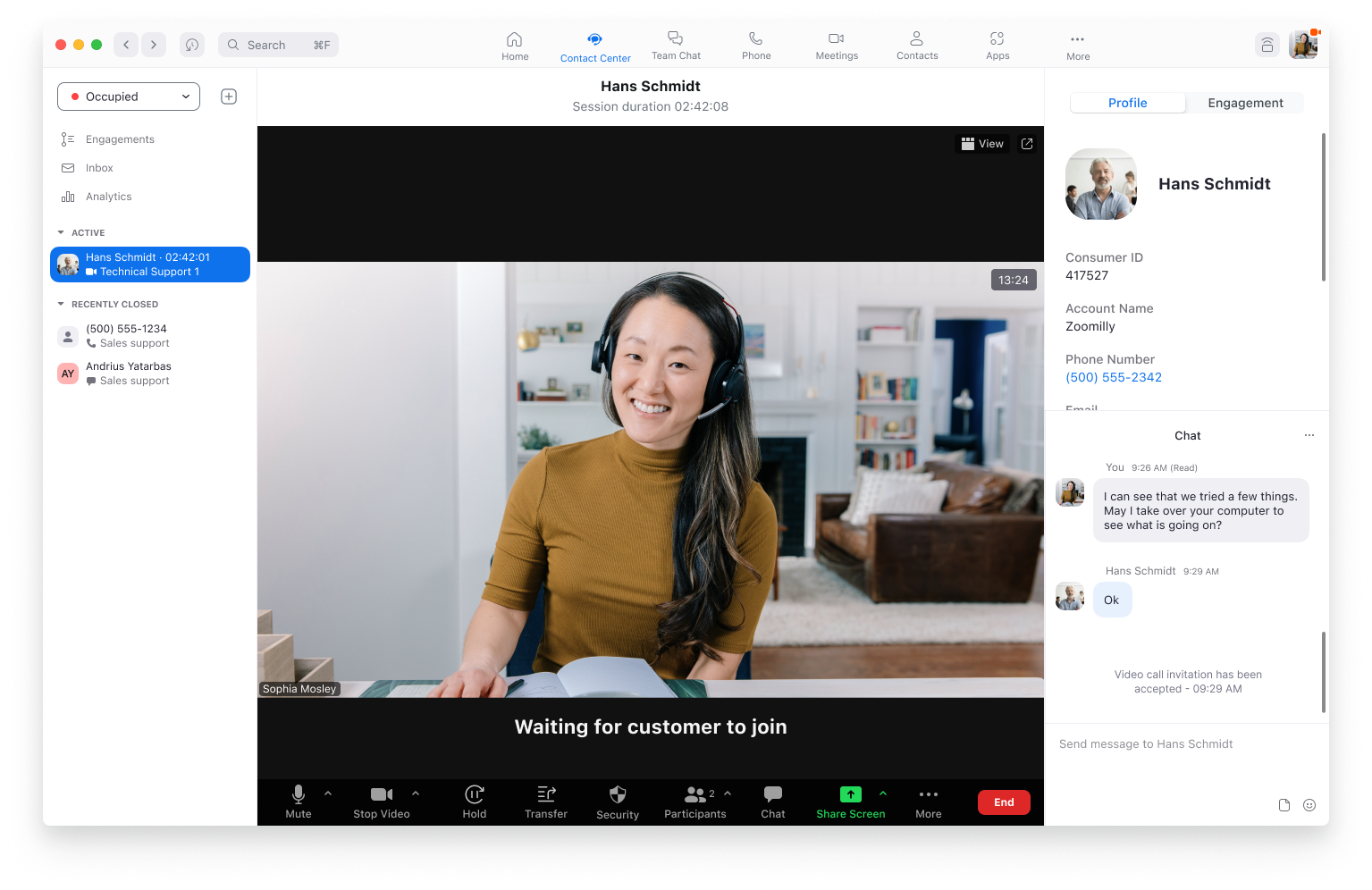Open the Meetings icon

pyautogui.click(x=836, y=45)
